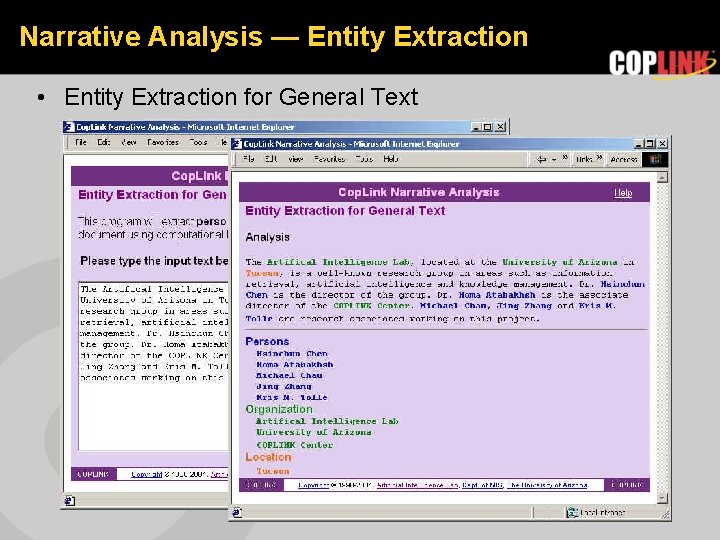Click CopLink Narrative Analysis page banner title
Image resolution: width=720 pixels, height=540 pixels.
click(419, 192)
